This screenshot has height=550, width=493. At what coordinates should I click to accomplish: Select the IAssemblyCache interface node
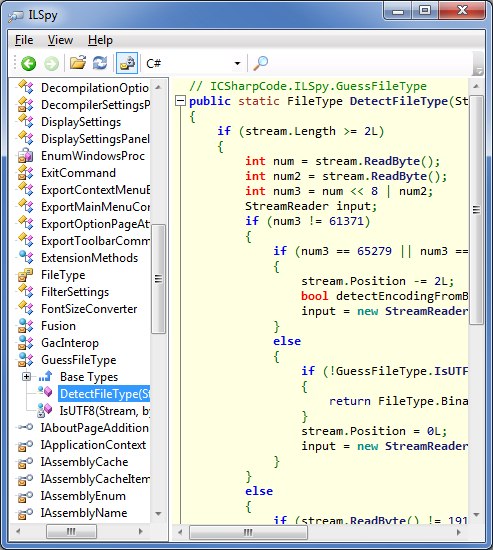pyautogui.click(x=84, y=462)
